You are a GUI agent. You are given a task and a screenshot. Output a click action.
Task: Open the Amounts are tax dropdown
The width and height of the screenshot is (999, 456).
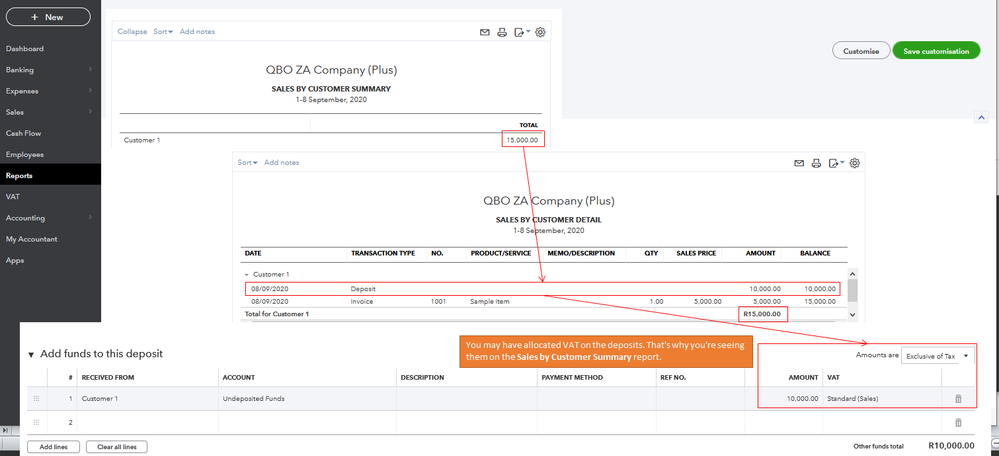(x=938, y=356)
